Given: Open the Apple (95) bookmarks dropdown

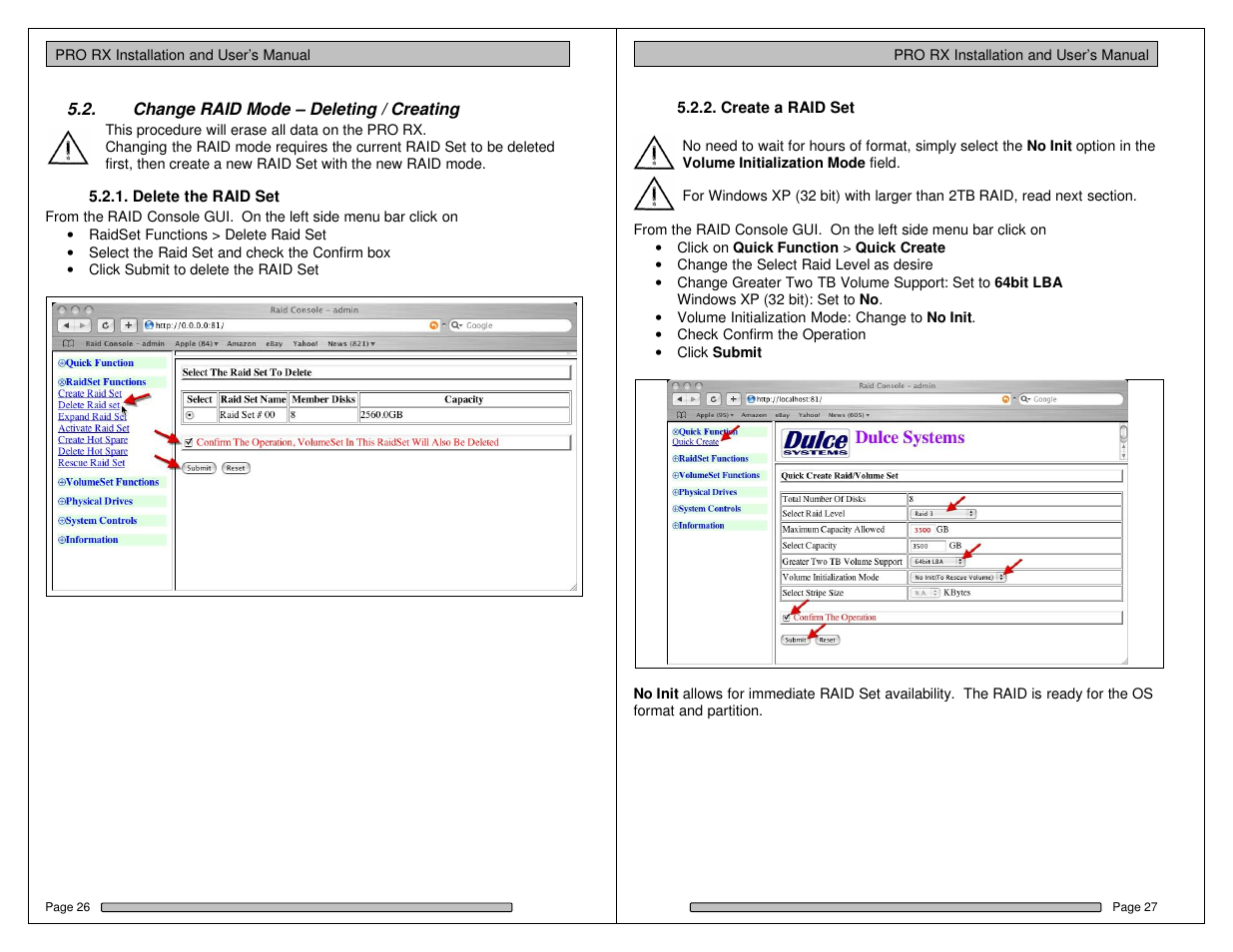Looking at the screenshot, I should 715,415.
